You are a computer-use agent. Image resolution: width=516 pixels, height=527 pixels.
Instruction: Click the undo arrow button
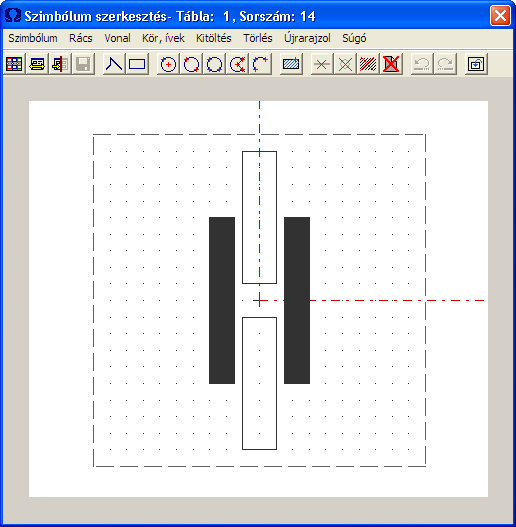[422, 64]
